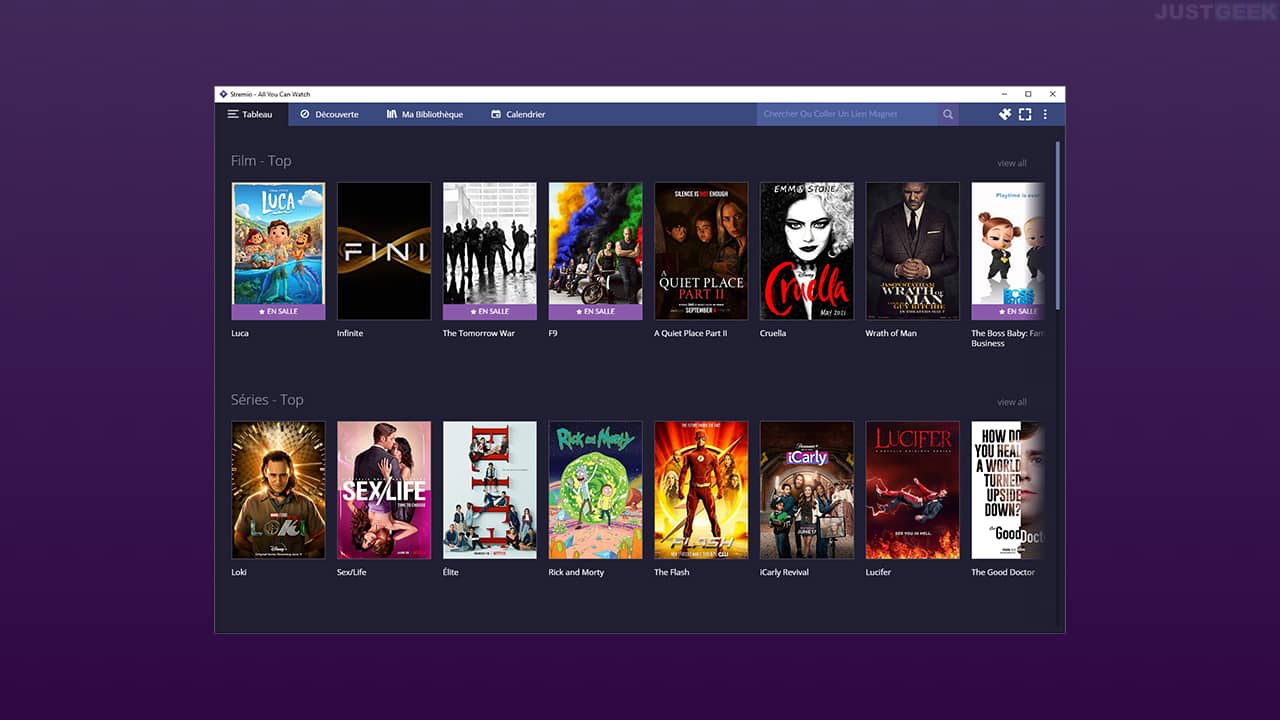The image size is (1280, 720).
Task: Open the Cruella movie poster
Action: click(807, 251)
